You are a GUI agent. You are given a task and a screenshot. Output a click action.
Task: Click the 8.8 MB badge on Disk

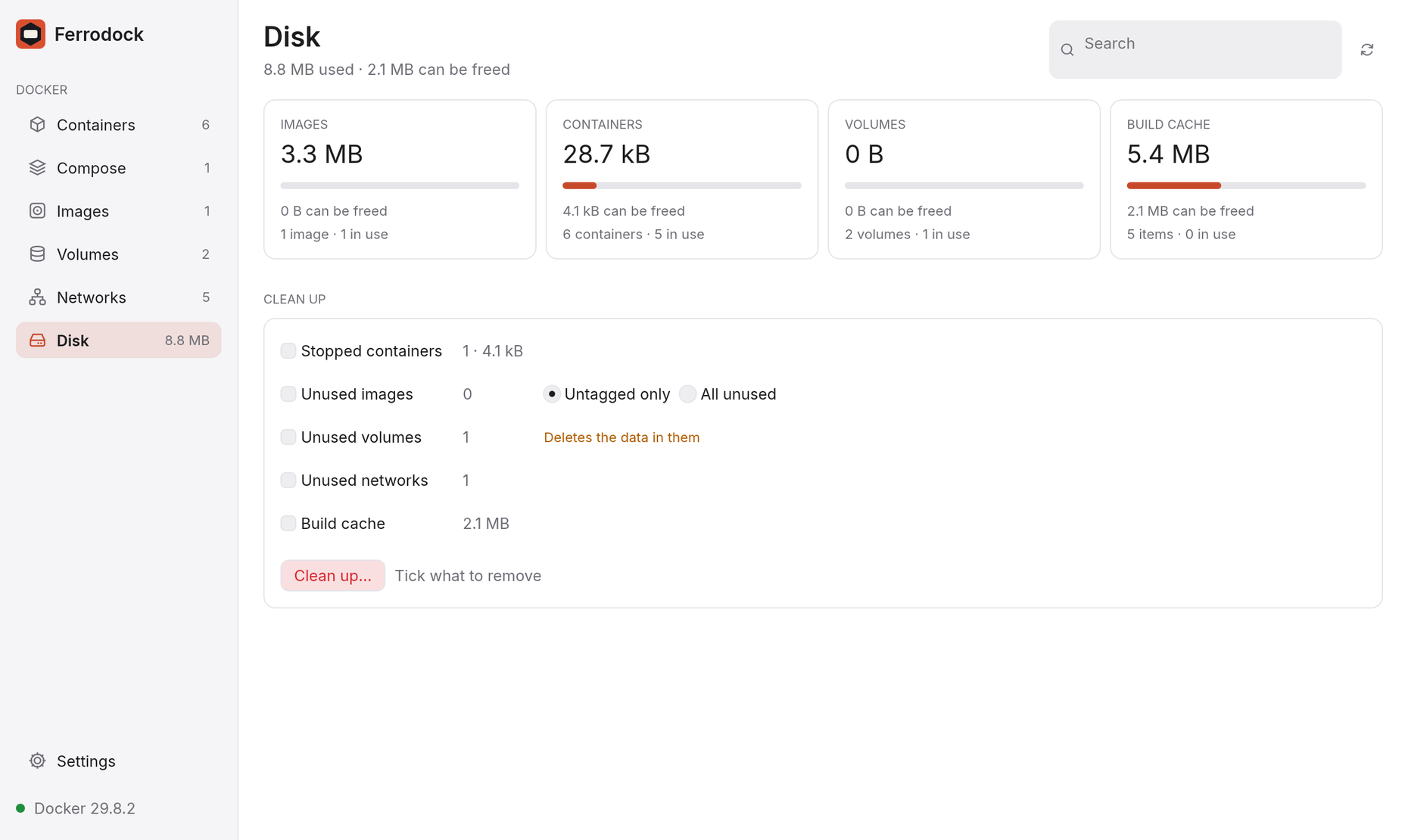[187, 341]
